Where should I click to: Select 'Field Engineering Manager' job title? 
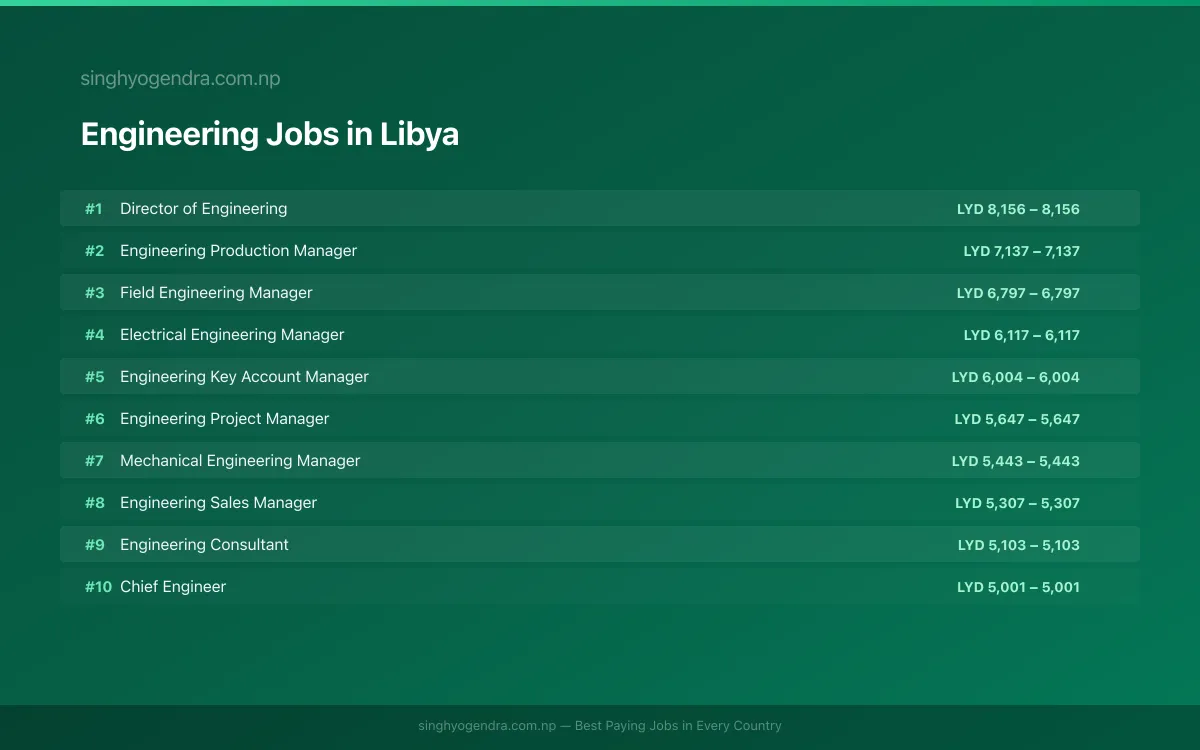216,293
